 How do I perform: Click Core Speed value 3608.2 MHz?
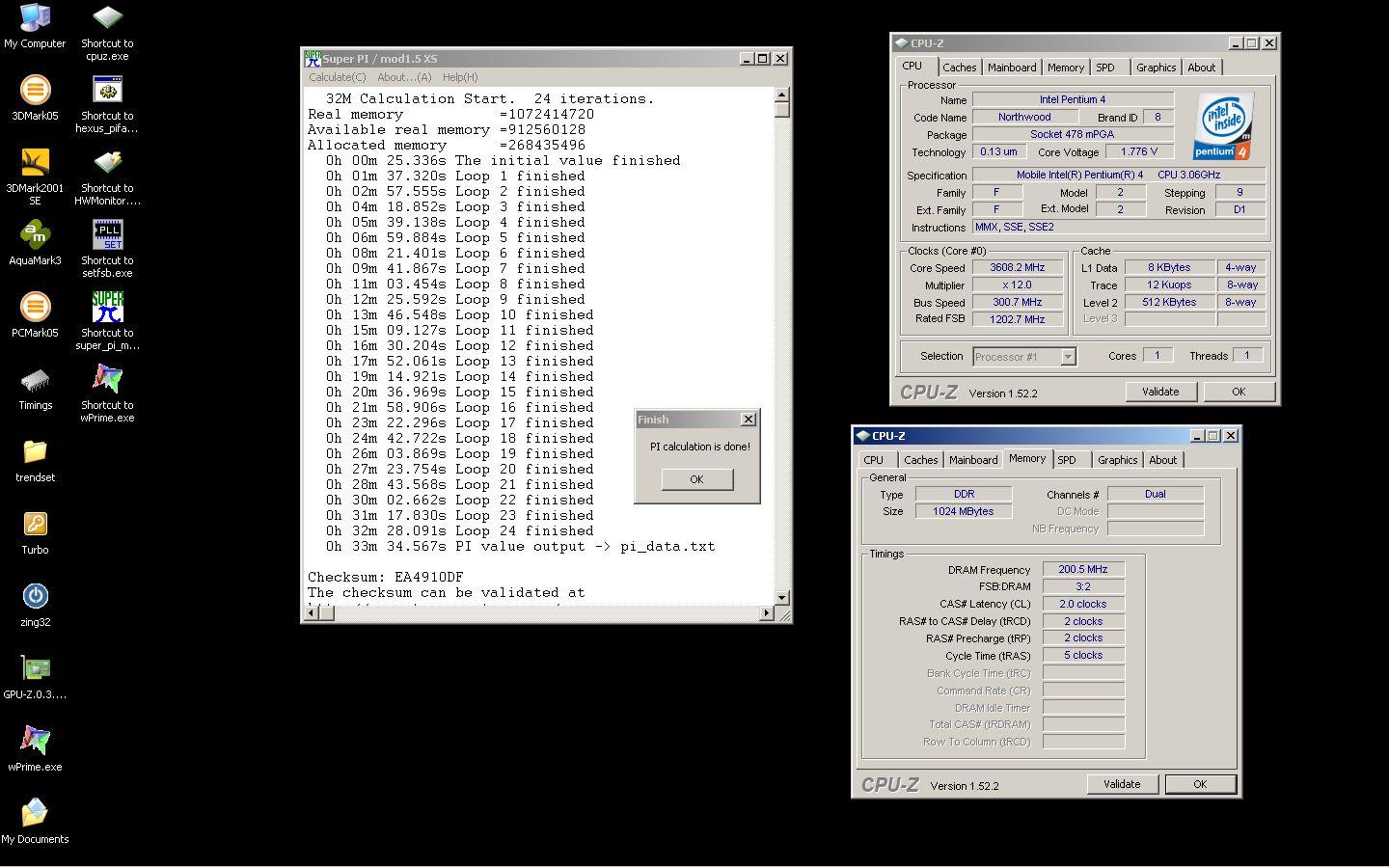click(1017, 268)
